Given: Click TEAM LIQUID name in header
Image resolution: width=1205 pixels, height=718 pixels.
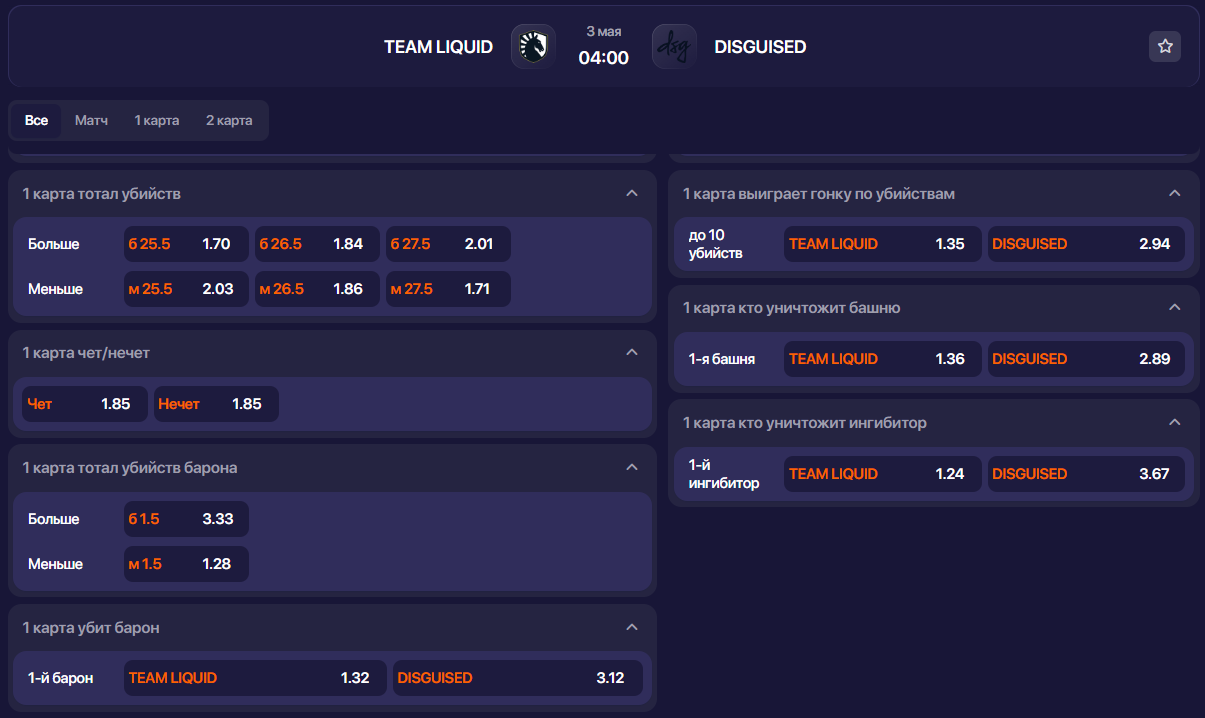Looking at the screenshot, I should [438, 47].
